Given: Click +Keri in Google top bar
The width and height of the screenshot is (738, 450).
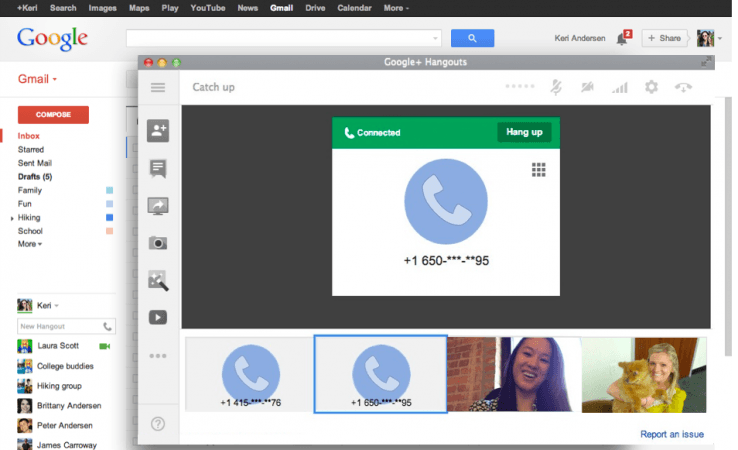Looking at the screenshot, I should pyautogui.click(x=27, y=8).
